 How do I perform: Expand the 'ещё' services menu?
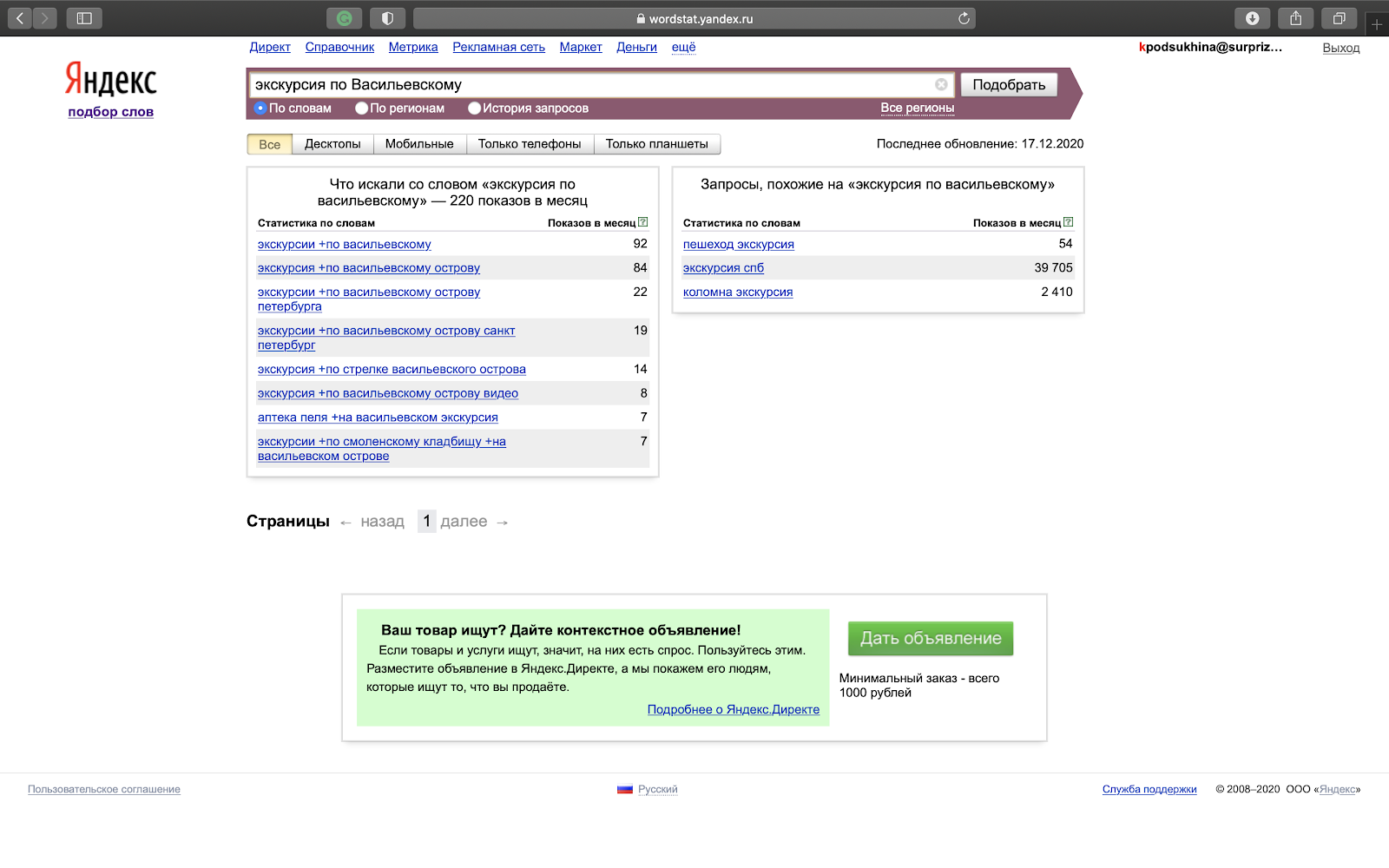[683, 47]
